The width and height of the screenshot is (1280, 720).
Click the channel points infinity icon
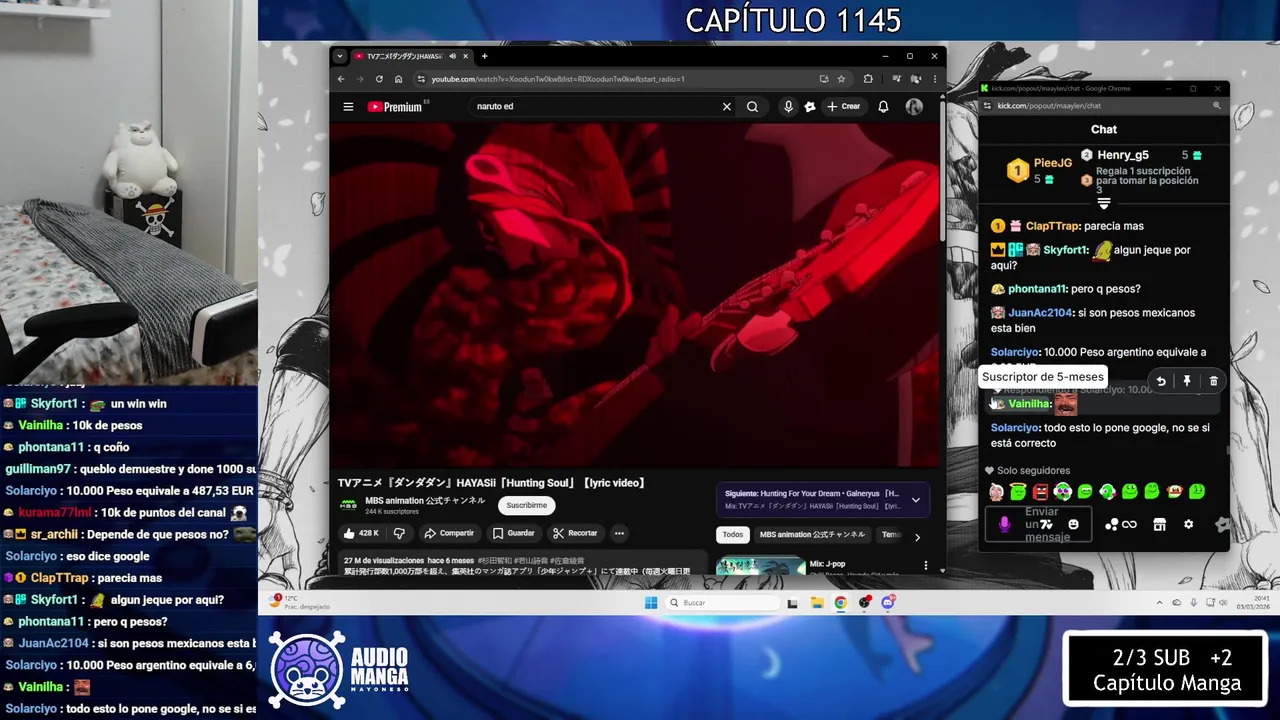pyautogui.click(x=1129, y=524)
